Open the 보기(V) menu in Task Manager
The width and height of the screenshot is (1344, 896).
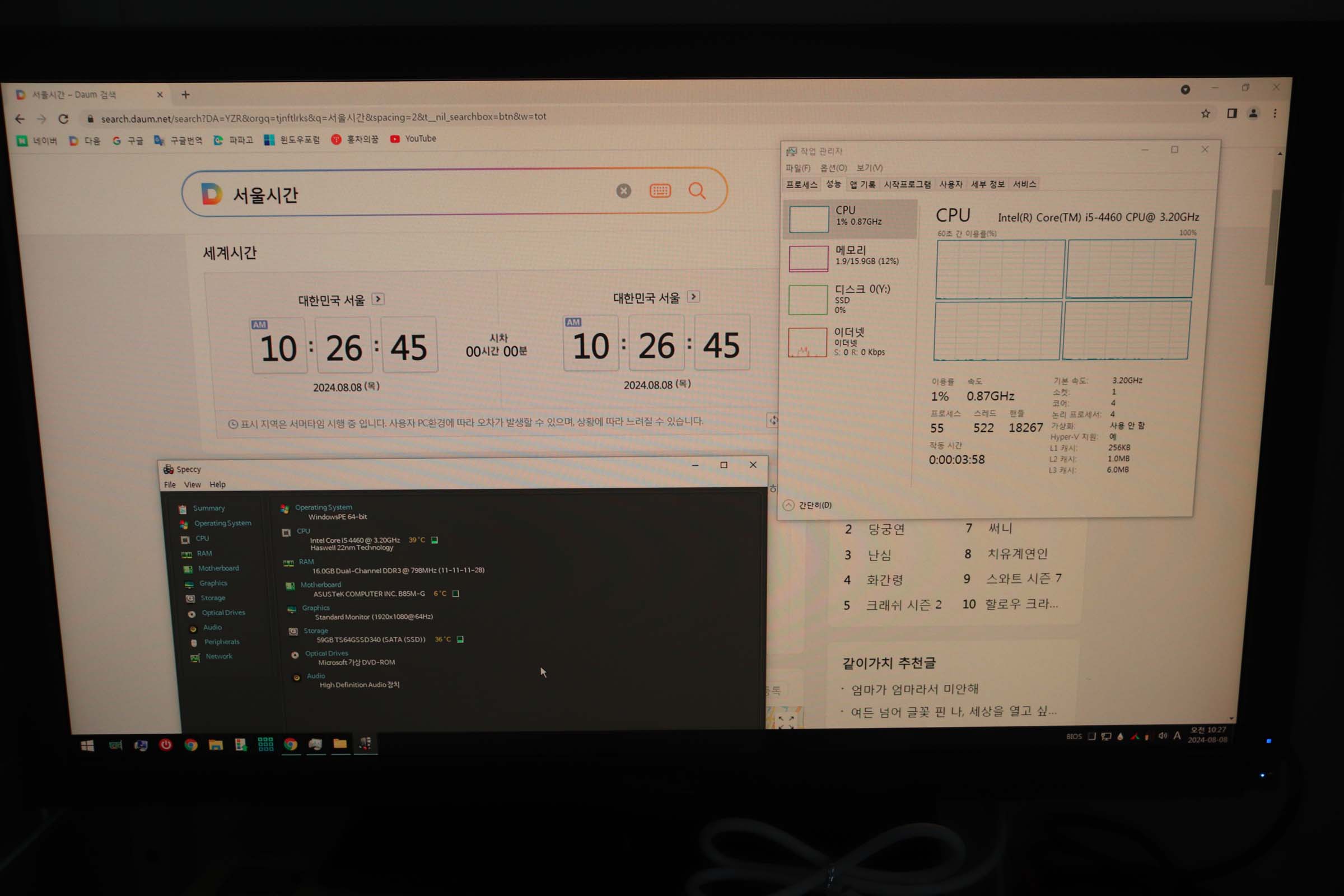869,167
